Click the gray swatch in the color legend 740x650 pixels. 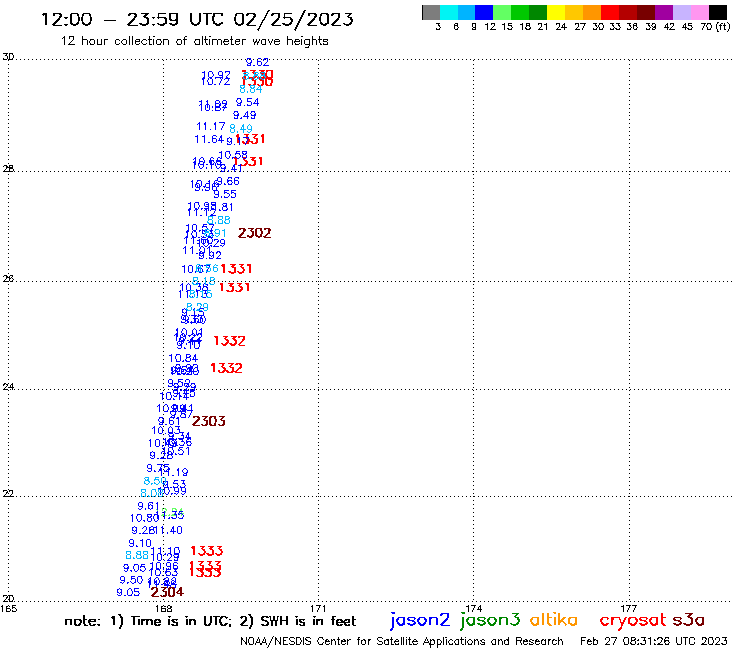[431, 12]
